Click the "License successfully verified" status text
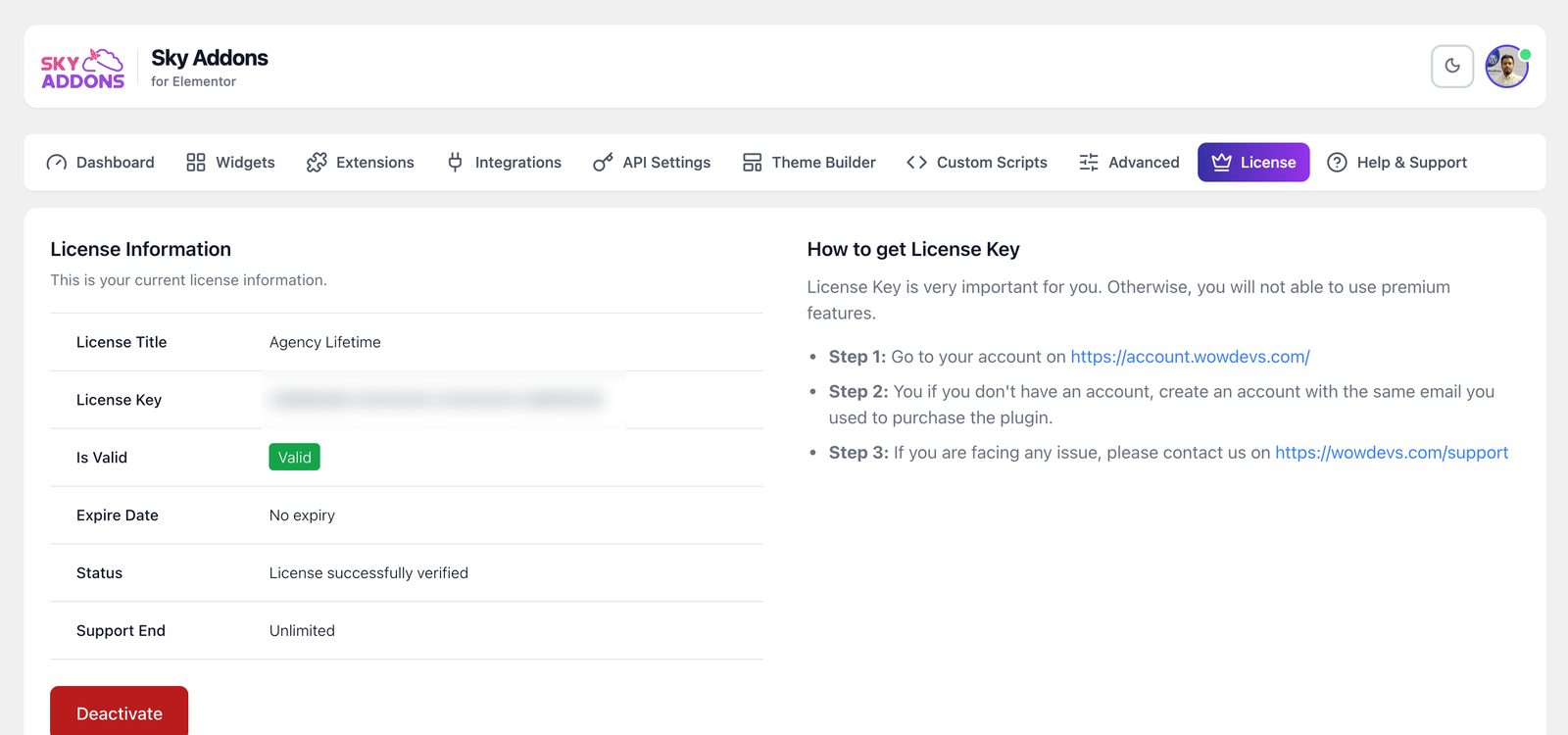This screenshot has width=1568, height=735. (x=368, y=573)
